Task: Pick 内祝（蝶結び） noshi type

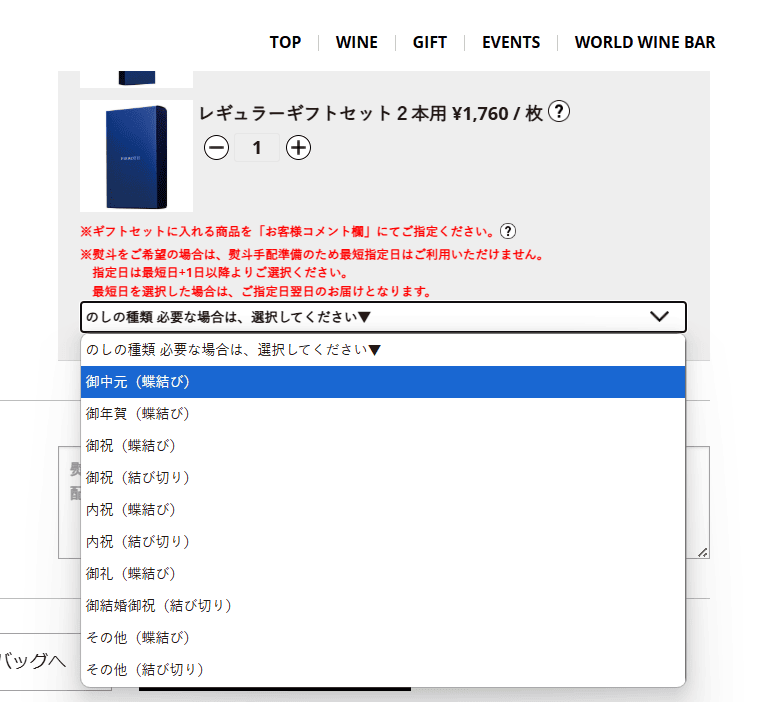Action: point(383,510)
